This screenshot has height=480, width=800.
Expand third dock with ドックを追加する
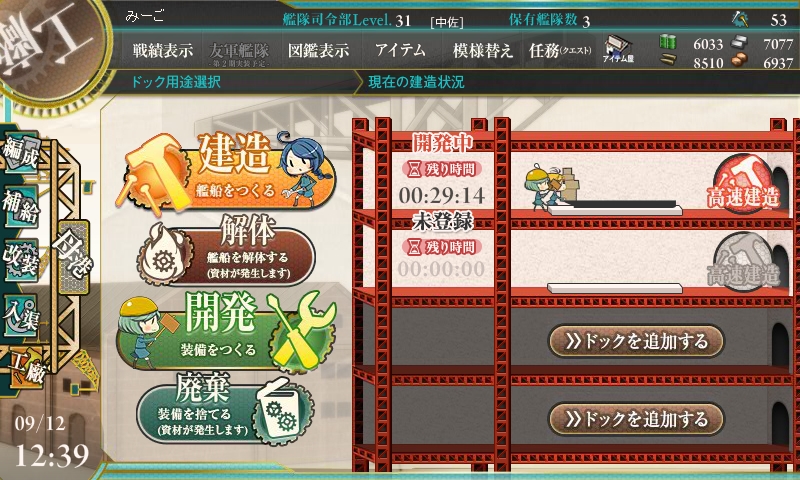(636, 341)
